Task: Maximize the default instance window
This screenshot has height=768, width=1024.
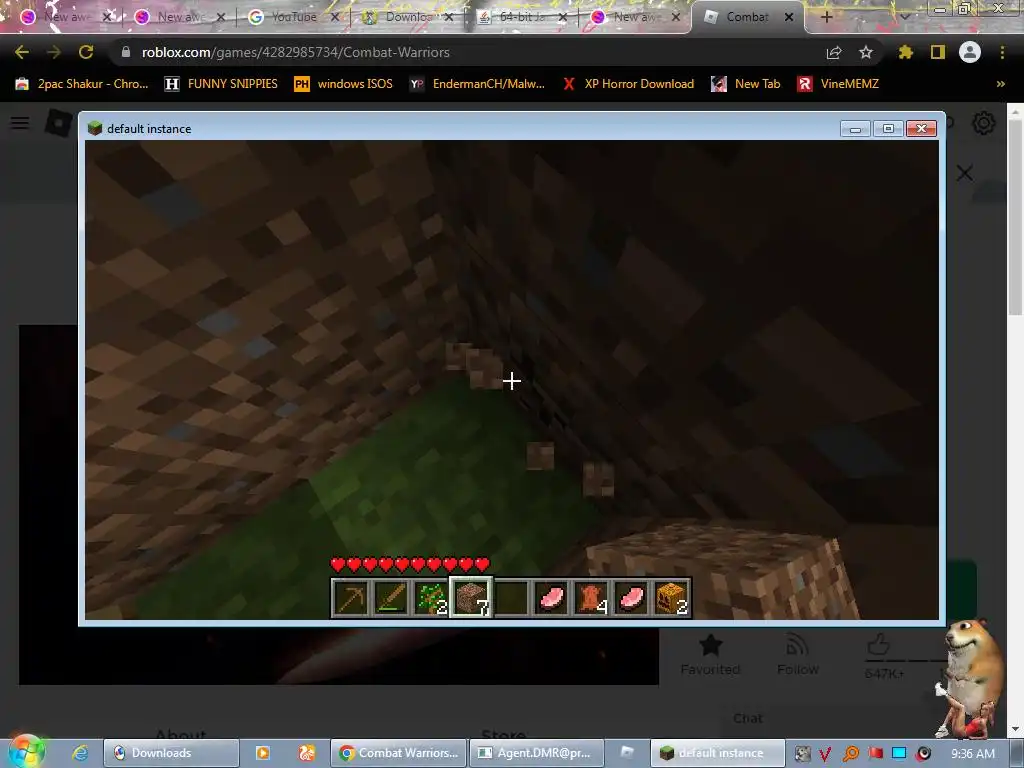Action: (x=888, y=129)
